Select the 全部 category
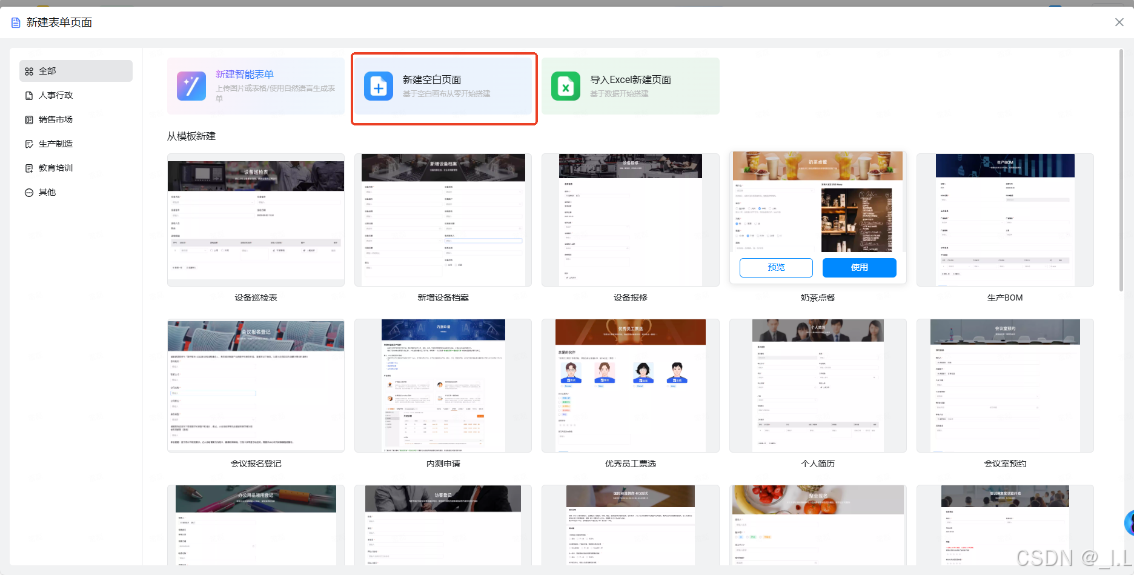Image resolution: width=1136 pixels, height=578 pixels. point(76,71)
